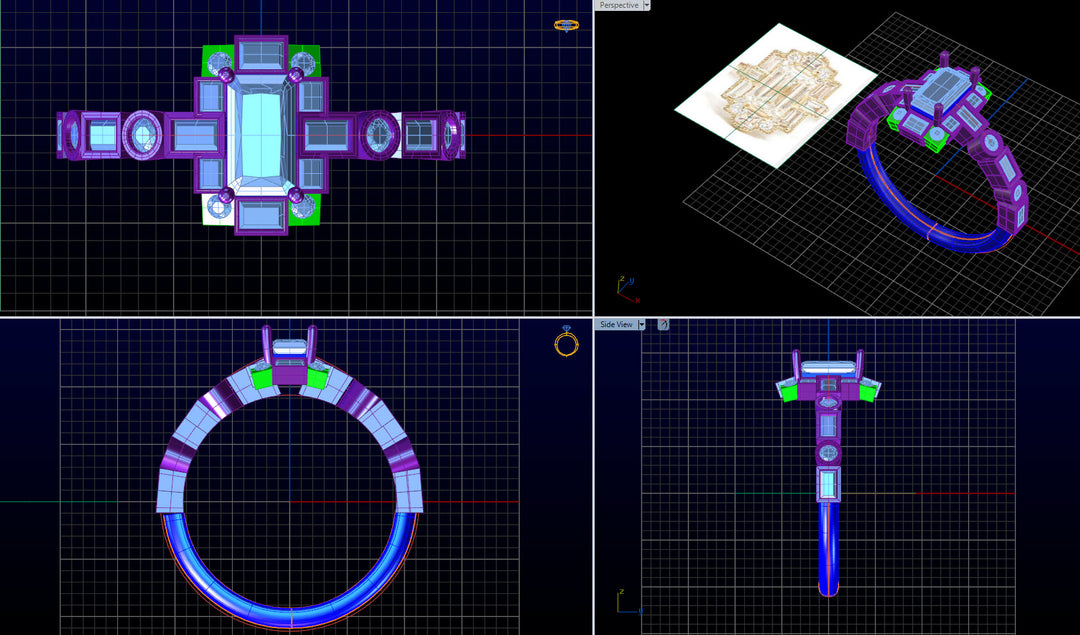The width and height of the screenshot is (1080, 635).
Task: Click the upper-left prong of the center stone in the top view
Action: tap(226, 75)
